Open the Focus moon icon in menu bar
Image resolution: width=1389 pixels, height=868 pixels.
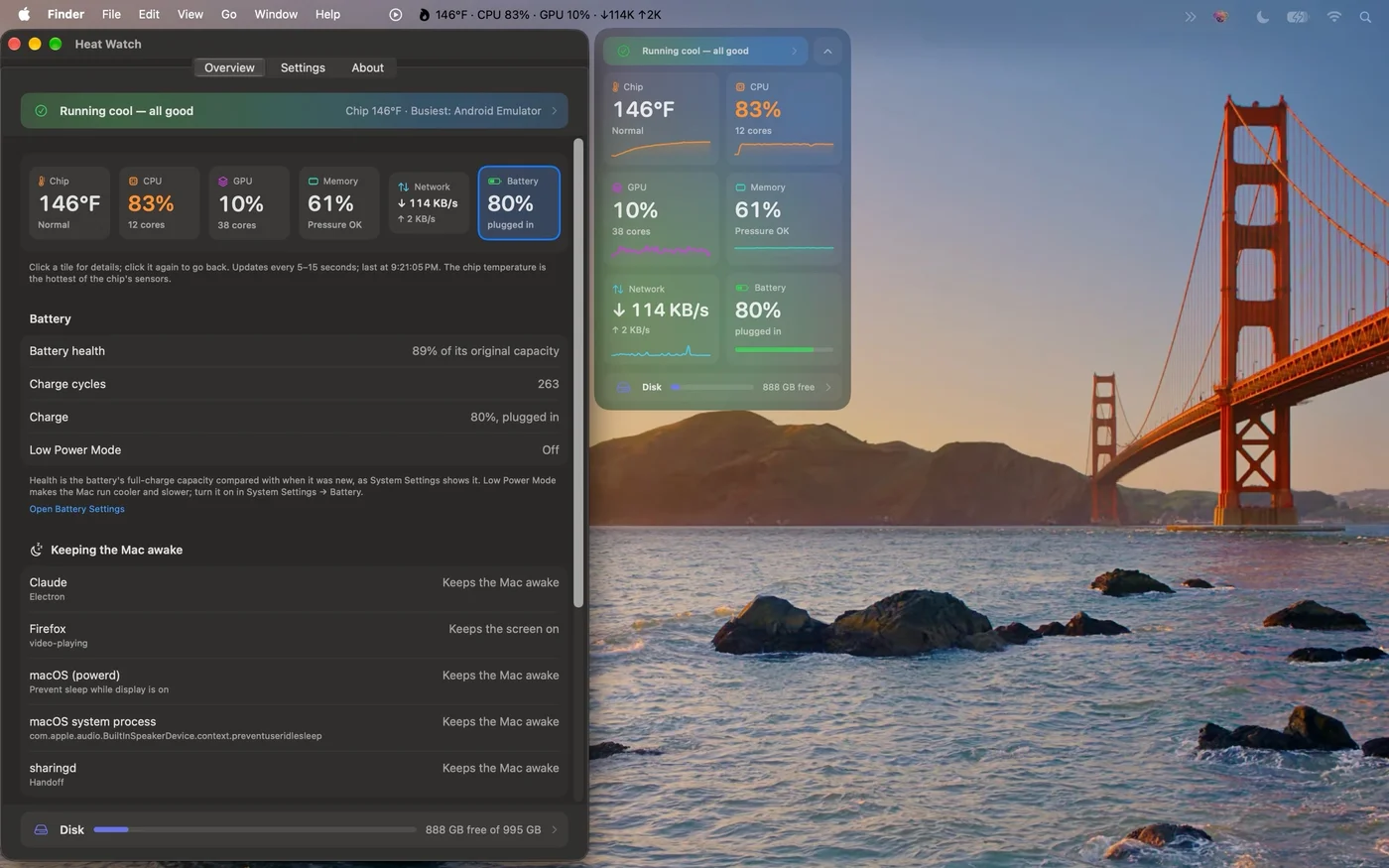[x=1262, y=16]
